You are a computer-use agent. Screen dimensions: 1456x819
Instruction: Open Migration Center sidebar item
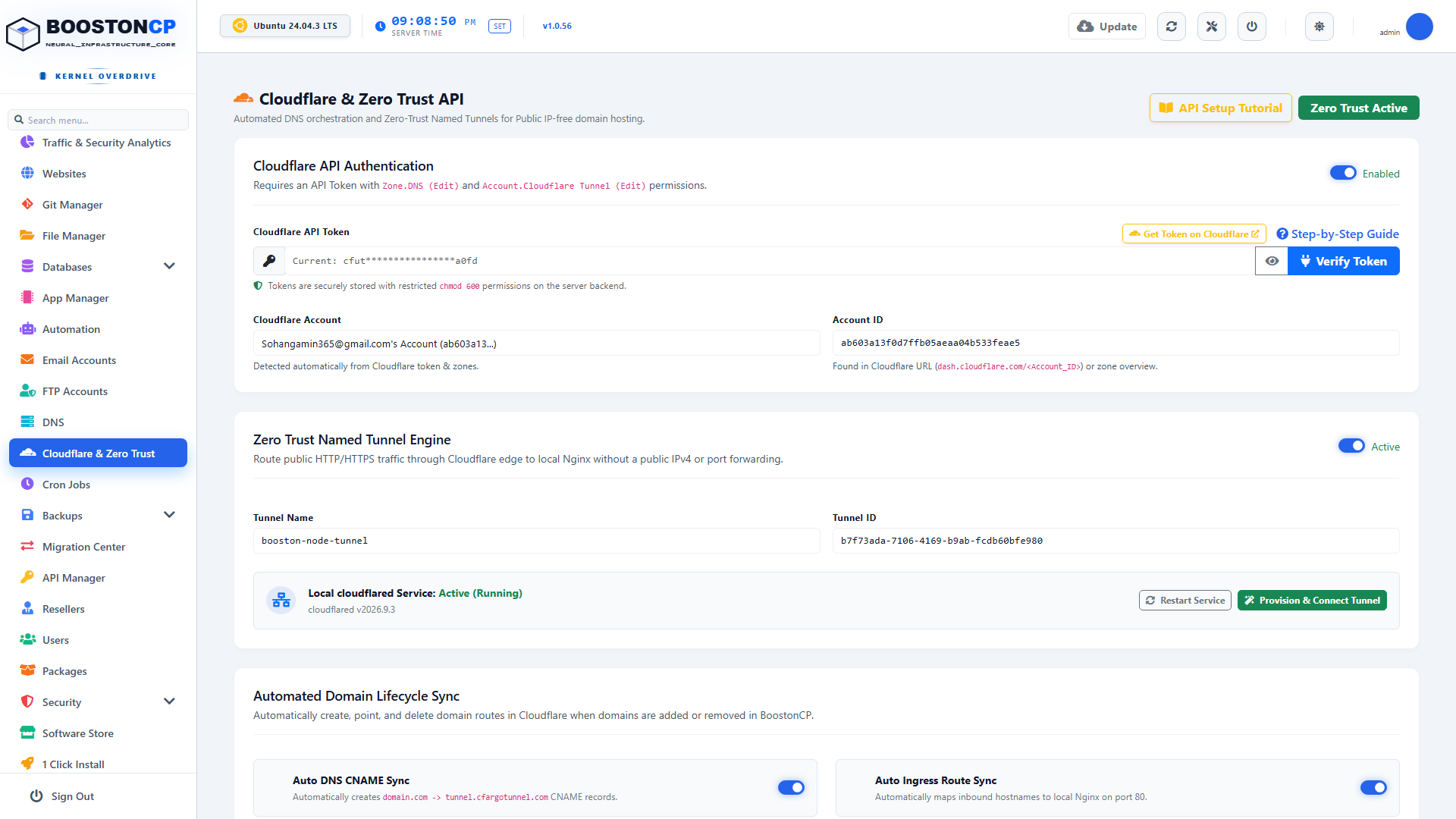98,547
